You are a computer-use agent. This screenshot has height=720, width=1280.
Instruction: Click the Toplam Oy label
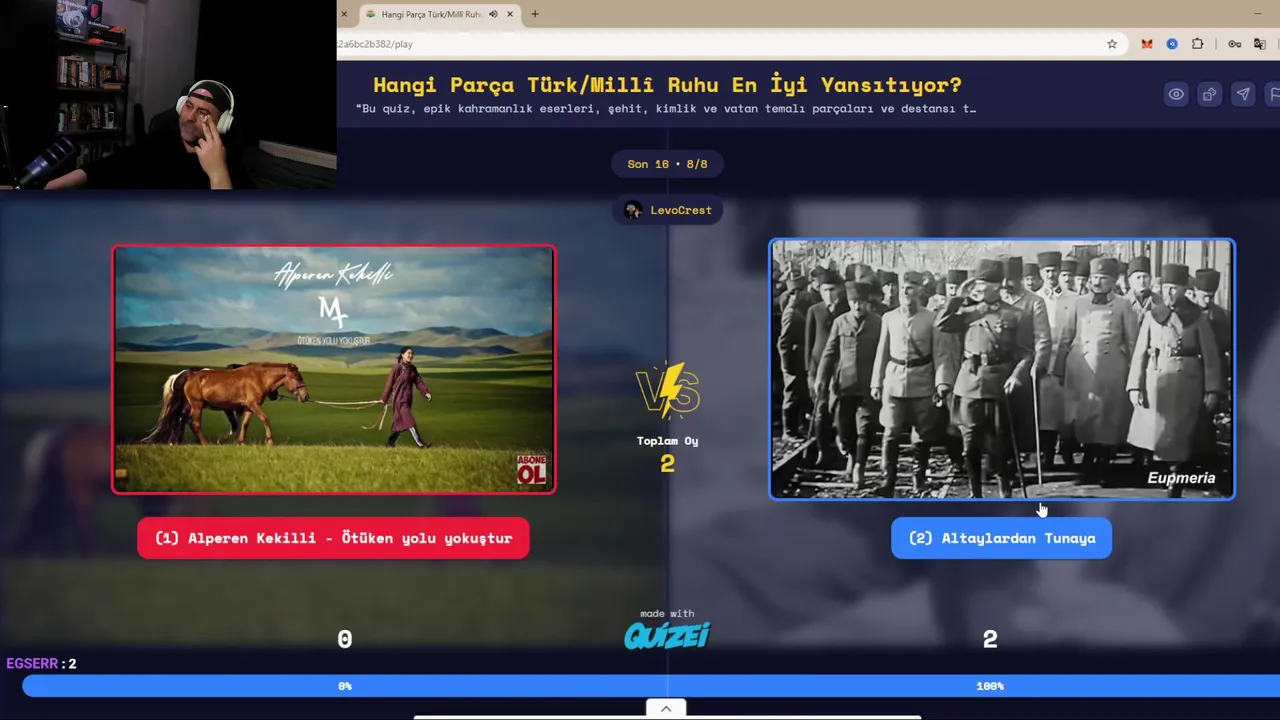coord(667,441)
